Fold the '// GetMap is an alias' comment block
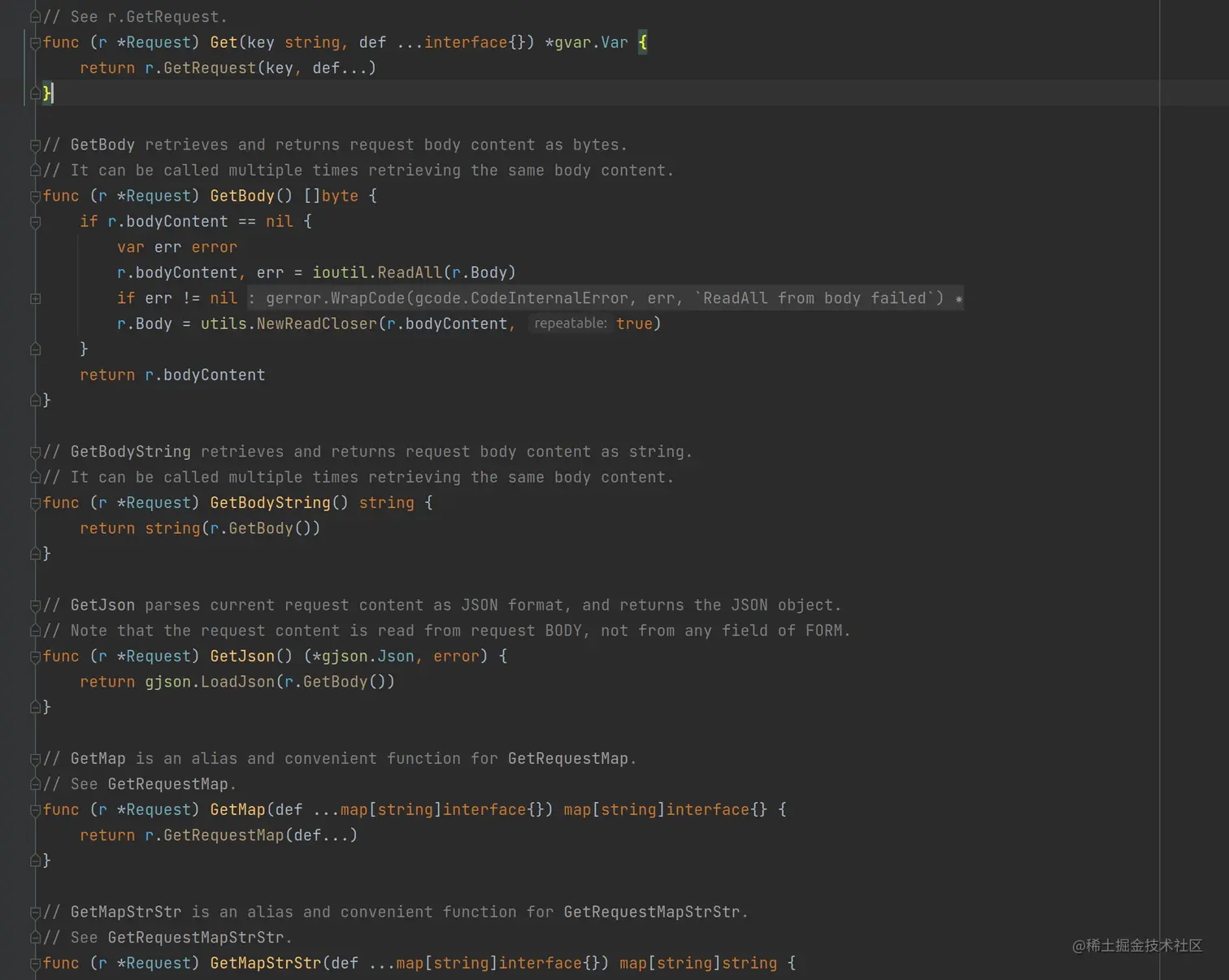Viewport: 1229px width, 980px height. point(35,759)
